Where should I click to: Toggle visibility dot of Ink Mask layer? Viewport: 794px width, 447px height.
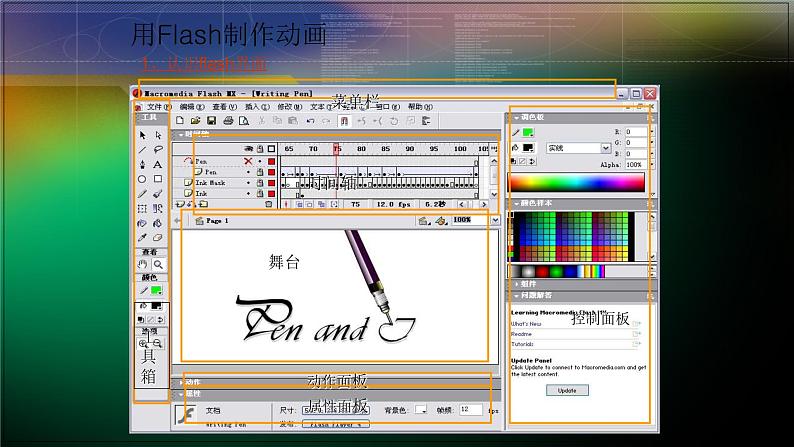[248, 183]
